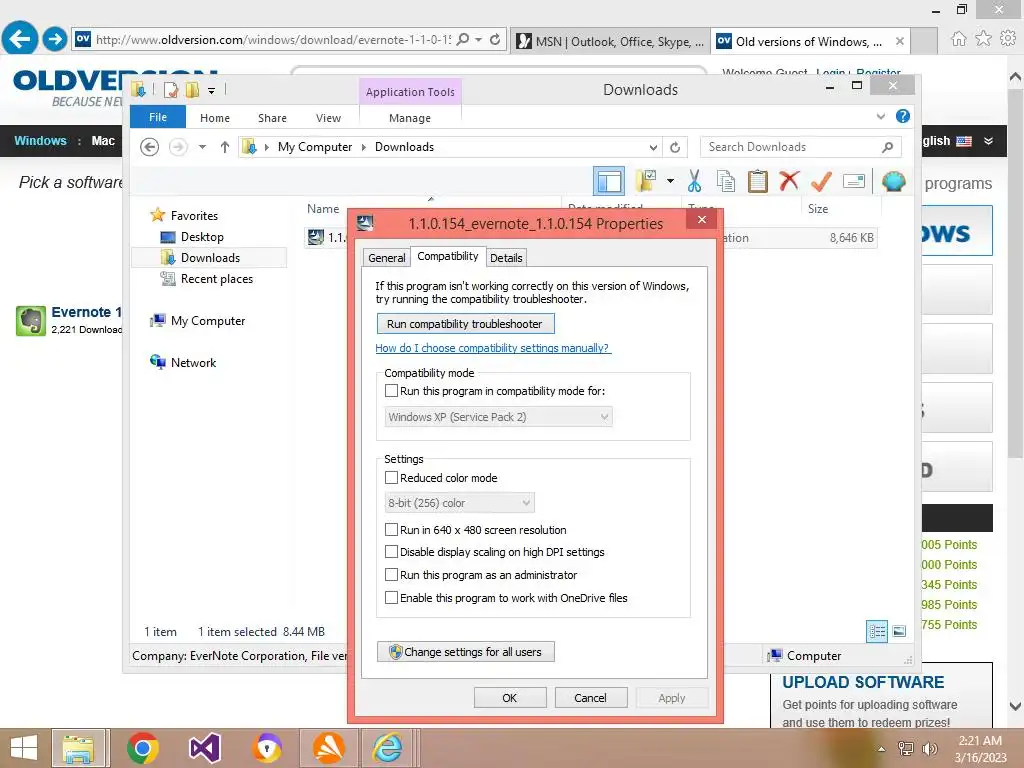1024x768 pixels.
Task: Click the Paste clipboard icon in Explorer toolbar
Action: (x=758, y=181)
